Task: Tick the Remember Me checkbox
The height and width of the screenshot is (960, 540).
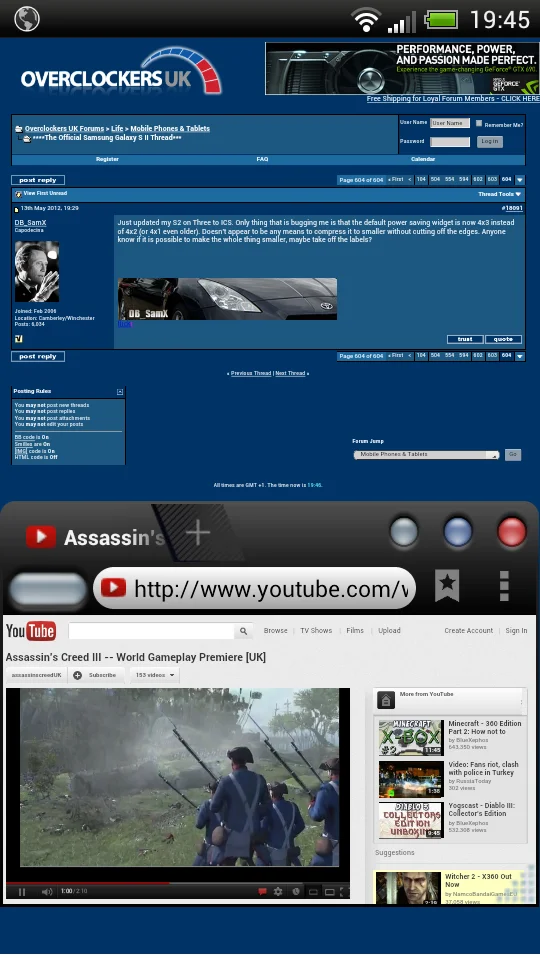Action: click(479, 123)
